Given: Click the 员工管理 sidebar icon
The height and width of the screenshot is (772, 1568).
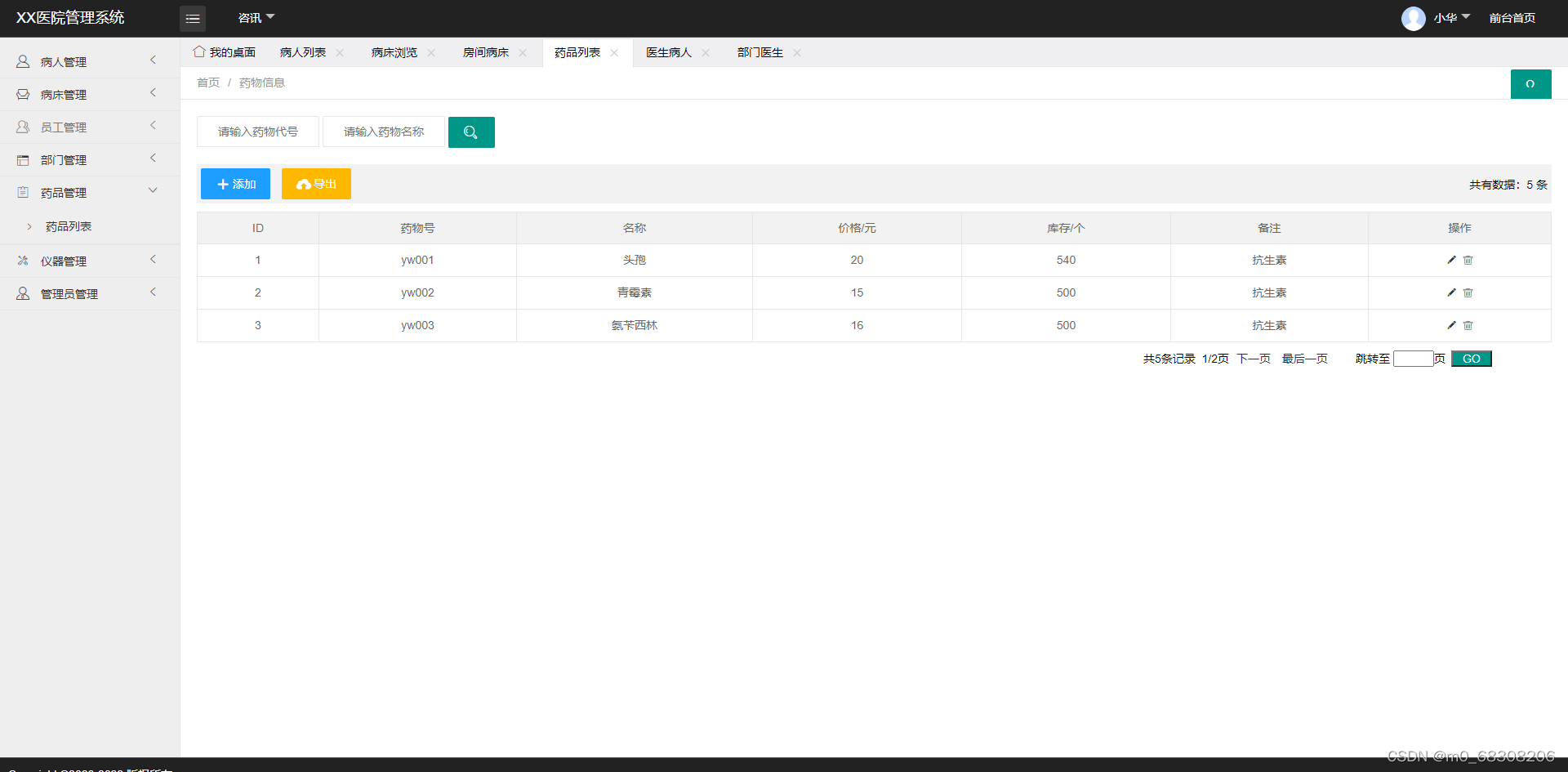Looking at the screenshot, I should click(23, 127).
